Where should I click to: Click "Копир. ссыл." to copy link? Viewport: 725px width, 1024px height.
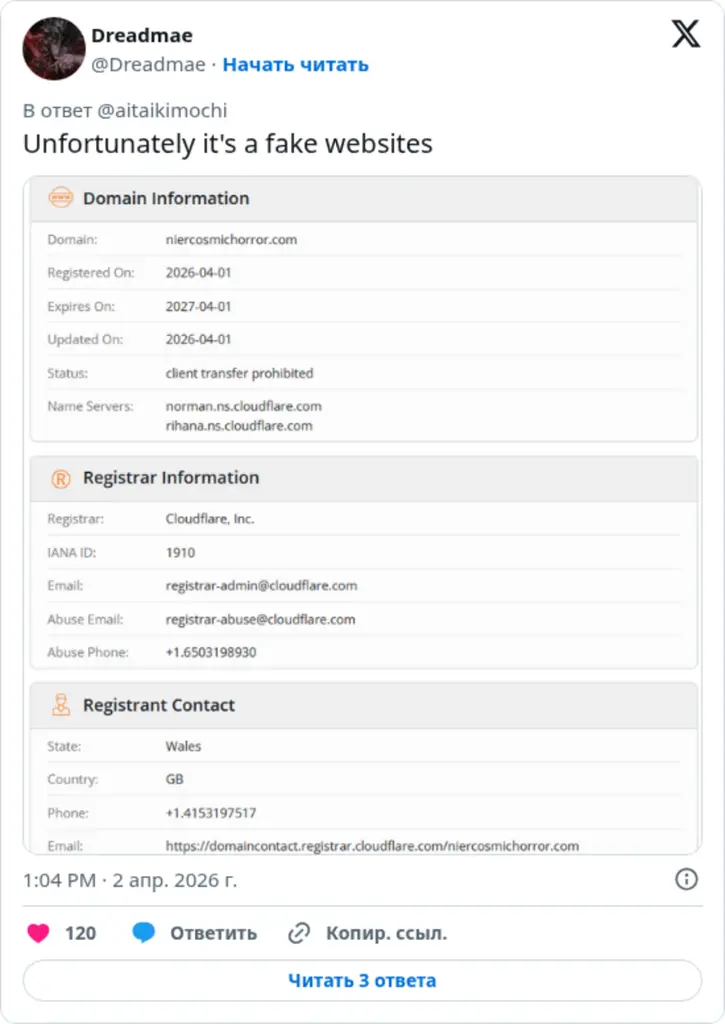(386, 933)
